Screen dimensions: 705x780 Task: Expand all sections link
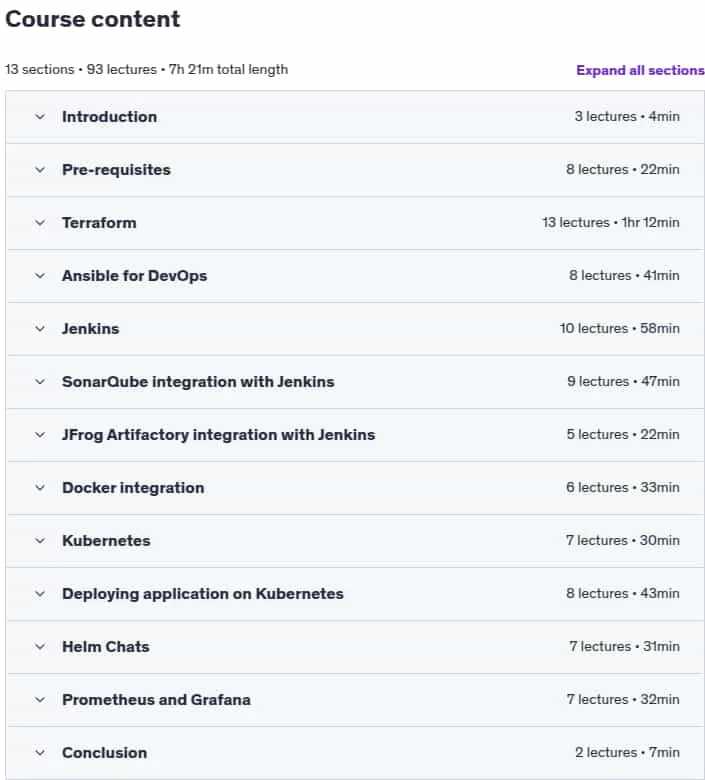coord(640,70)
